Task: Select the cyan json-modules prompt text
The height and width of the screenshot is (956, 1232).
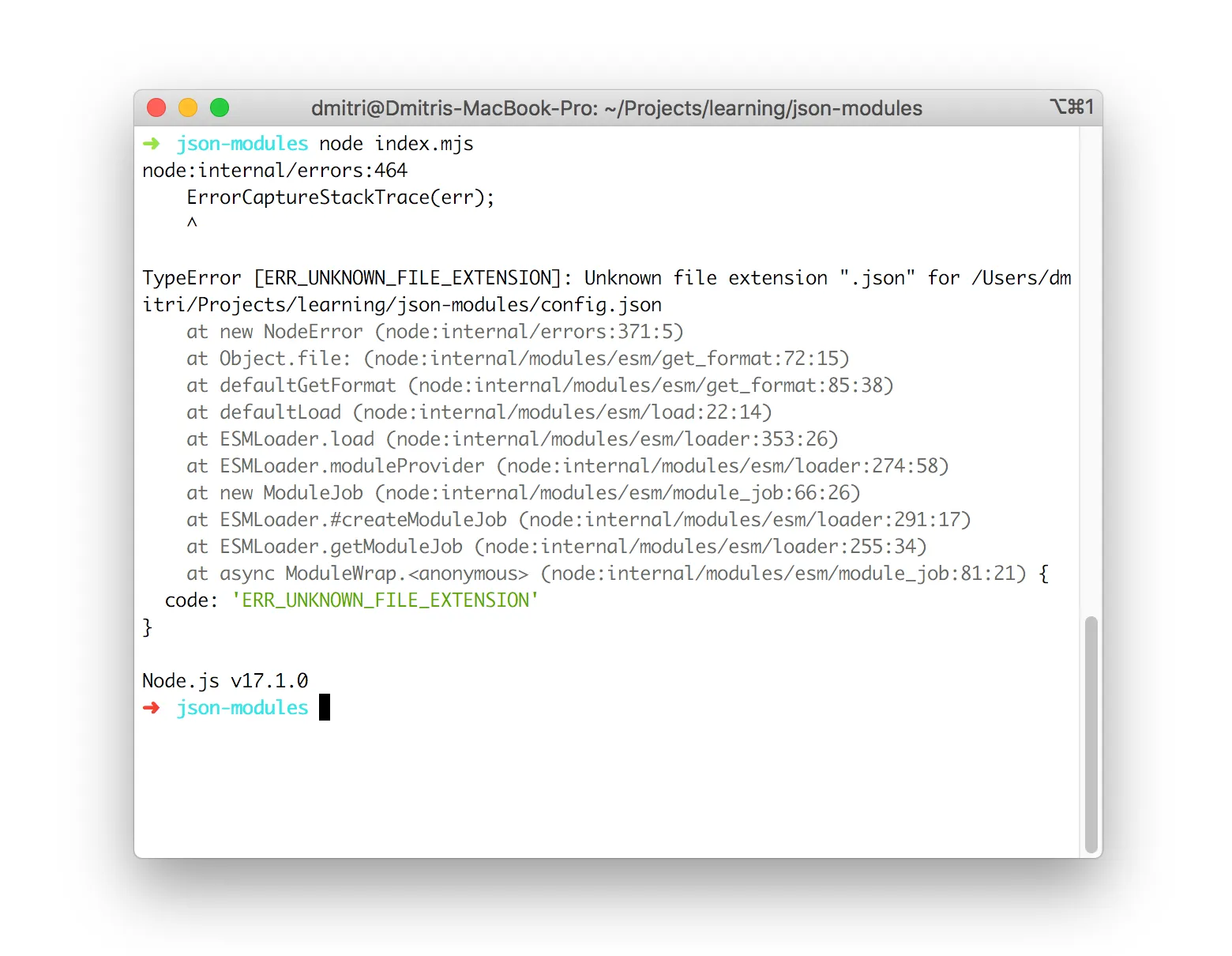Action: coord(242,144)
